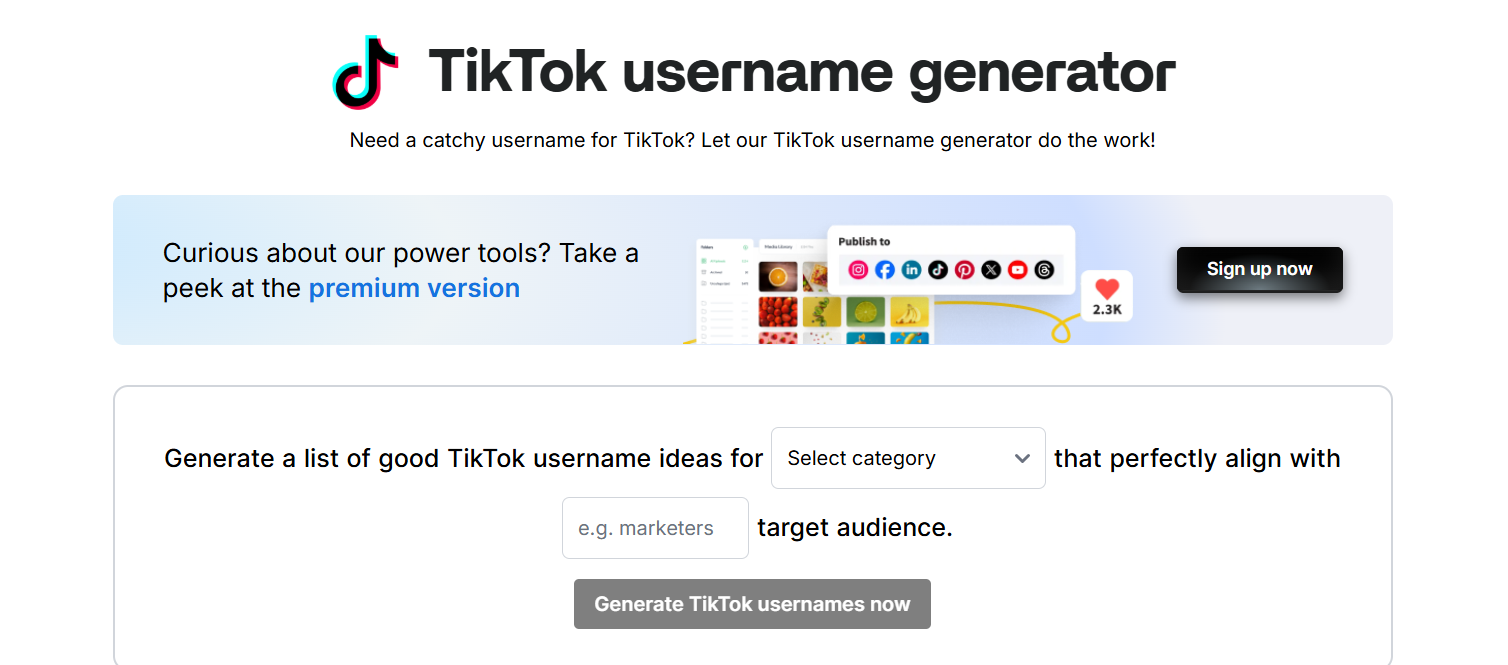Select the Instagram icon under Publish to
This screenshot has height=665, width=1508.
pyautogui.click(x=859, y=270)
